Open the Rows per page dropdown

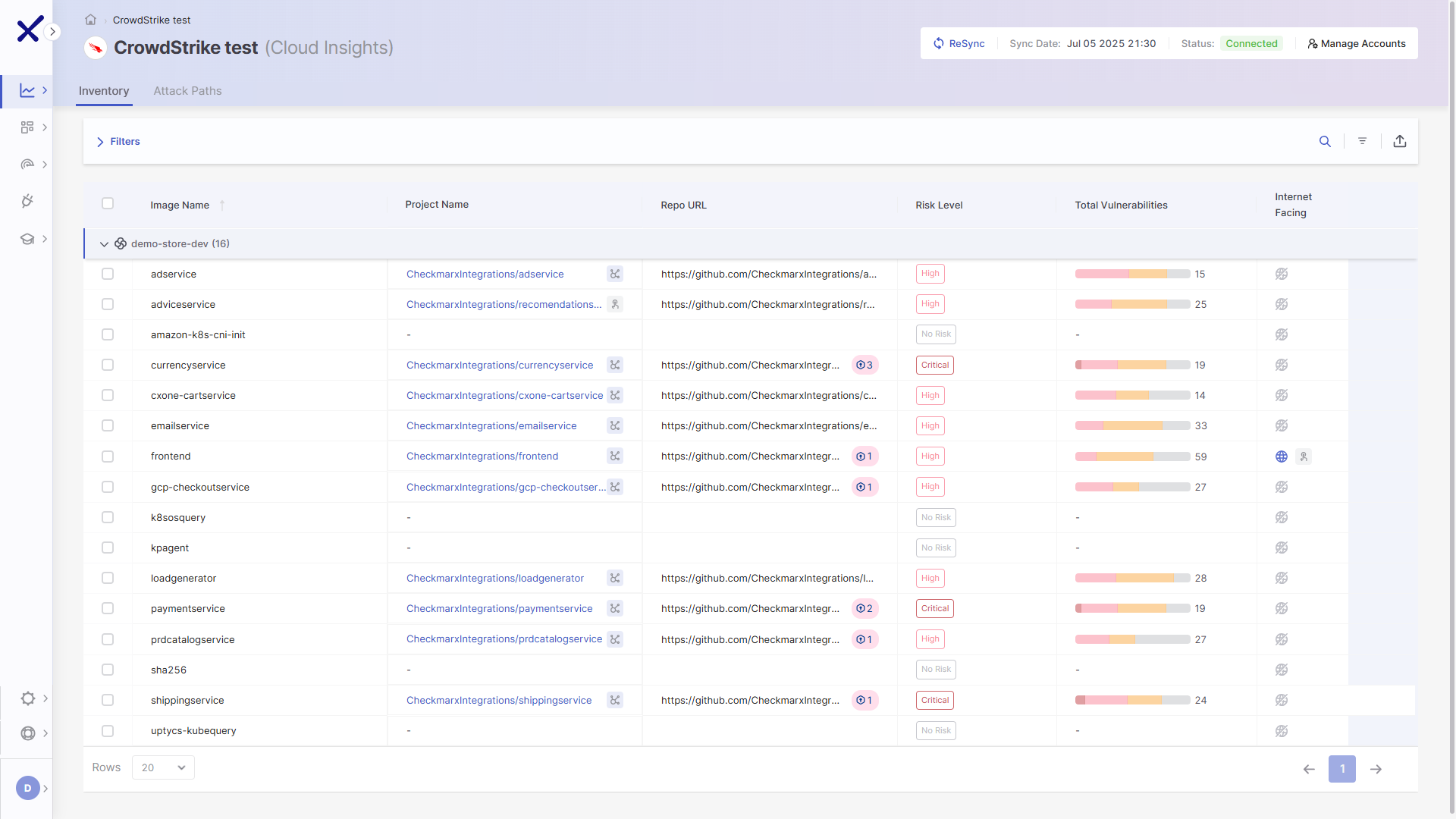(163, 767)
